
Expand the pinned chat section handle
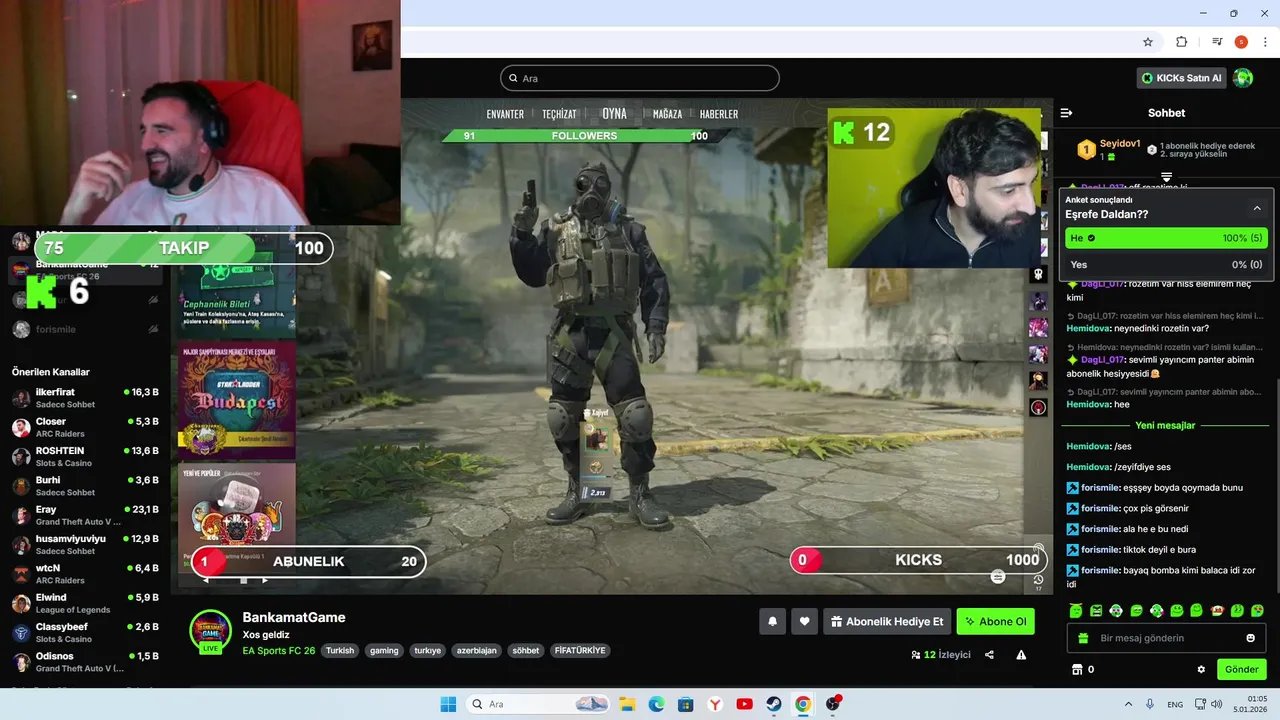(1166, 177)
